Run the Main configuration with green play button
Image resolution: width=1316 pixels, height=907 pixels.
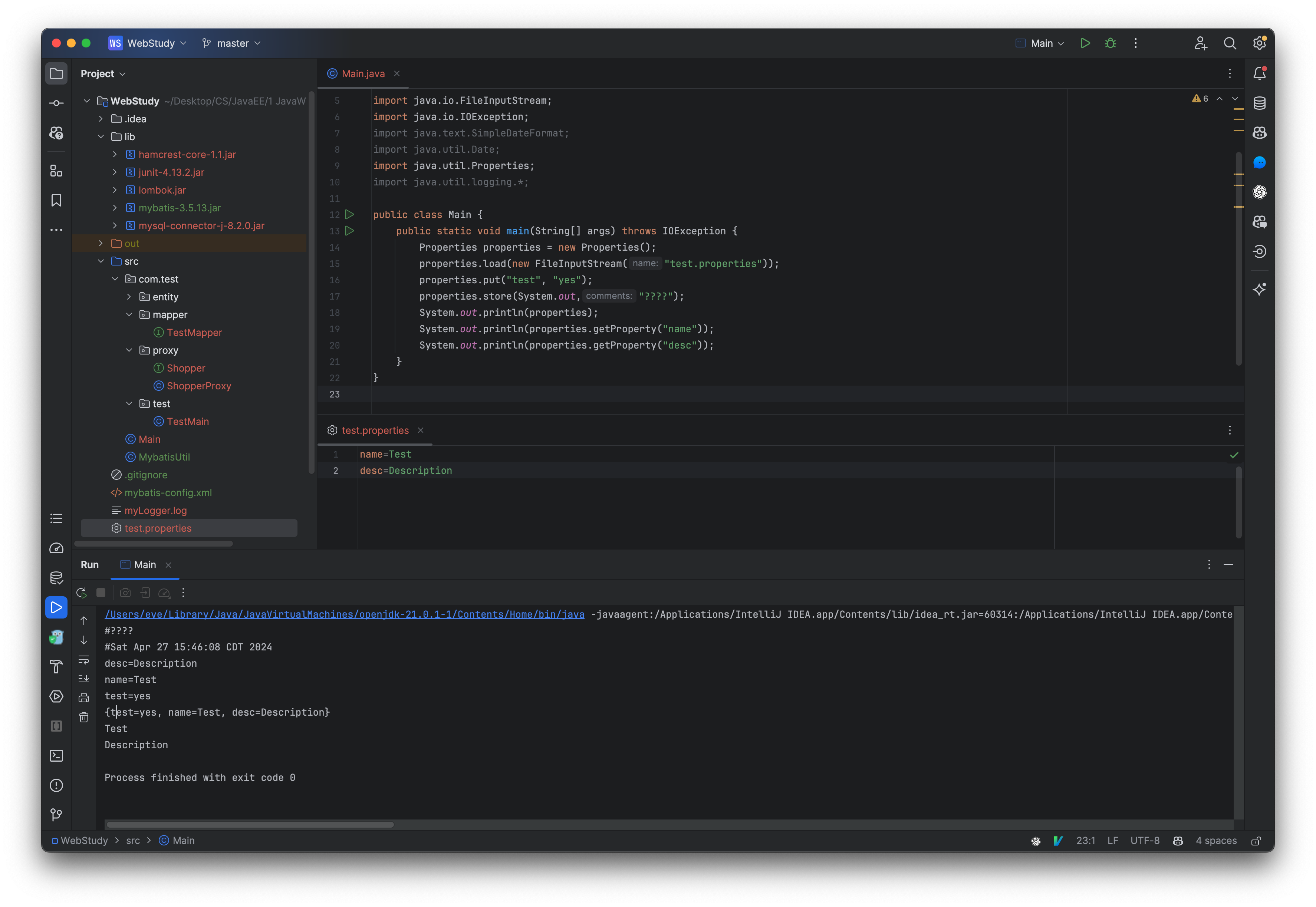tap(1085, 43)
